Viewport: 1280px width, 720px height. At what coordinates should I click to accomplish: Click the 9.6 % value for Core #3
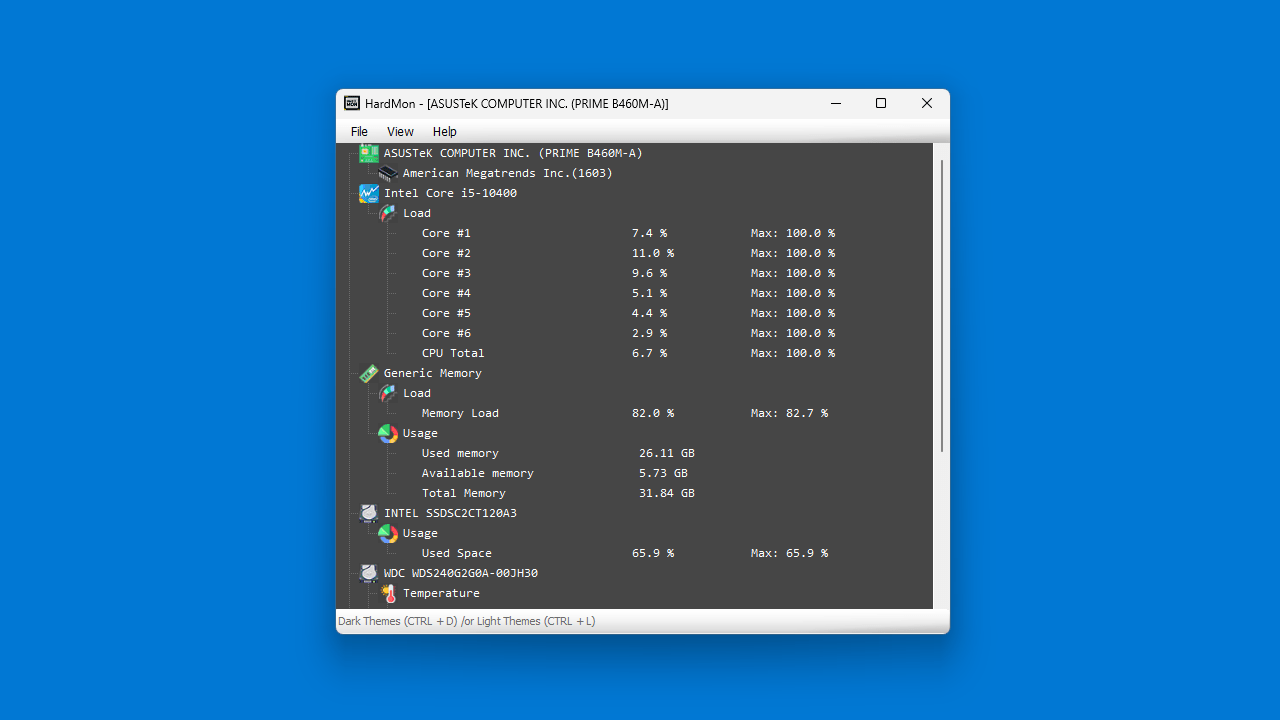tap(649, 273)
